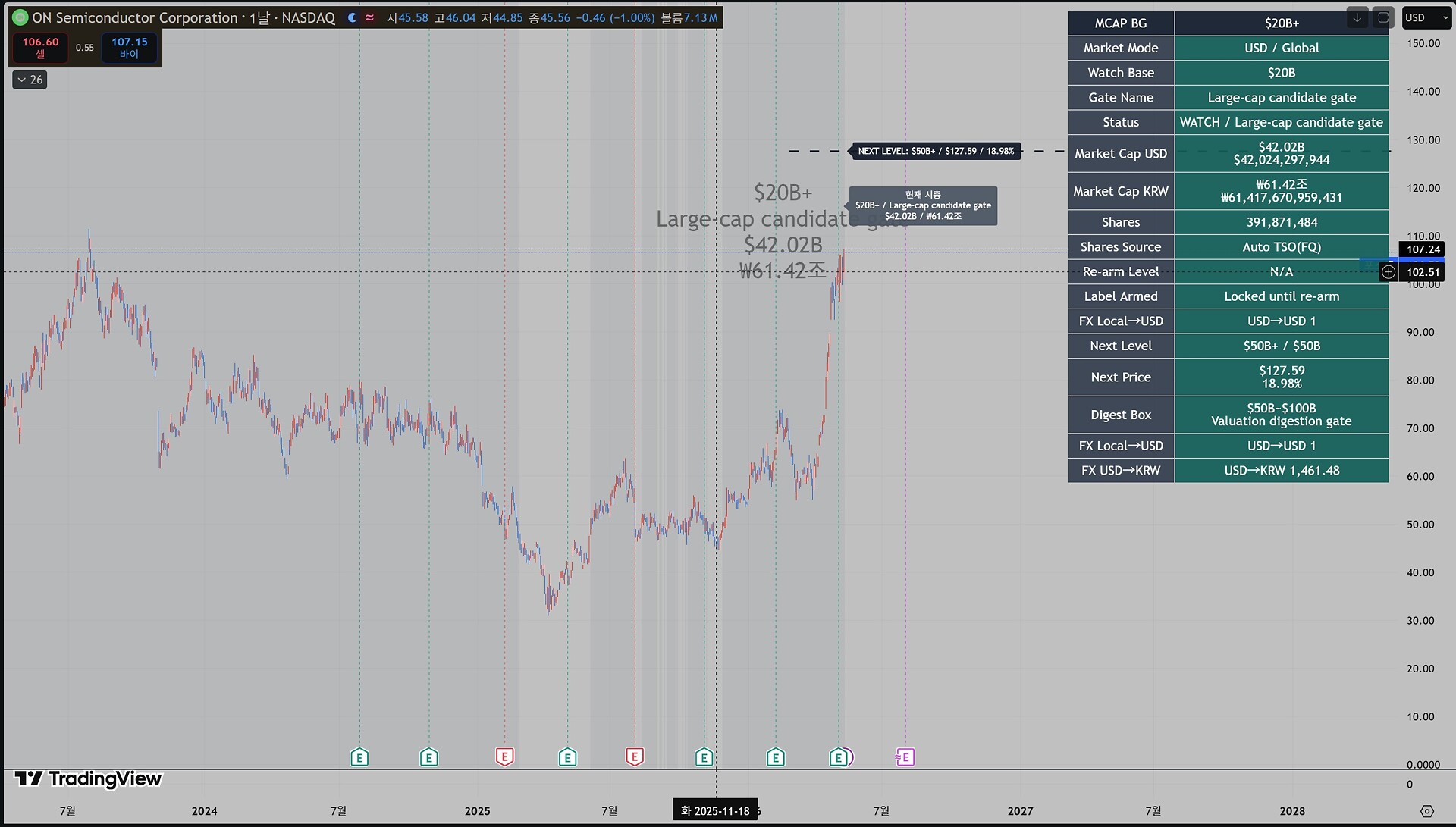The width and height of the screenshot is (1456, 827).
Task: Expand the collapsed 26 indicators legend
Action: (30, 80)
